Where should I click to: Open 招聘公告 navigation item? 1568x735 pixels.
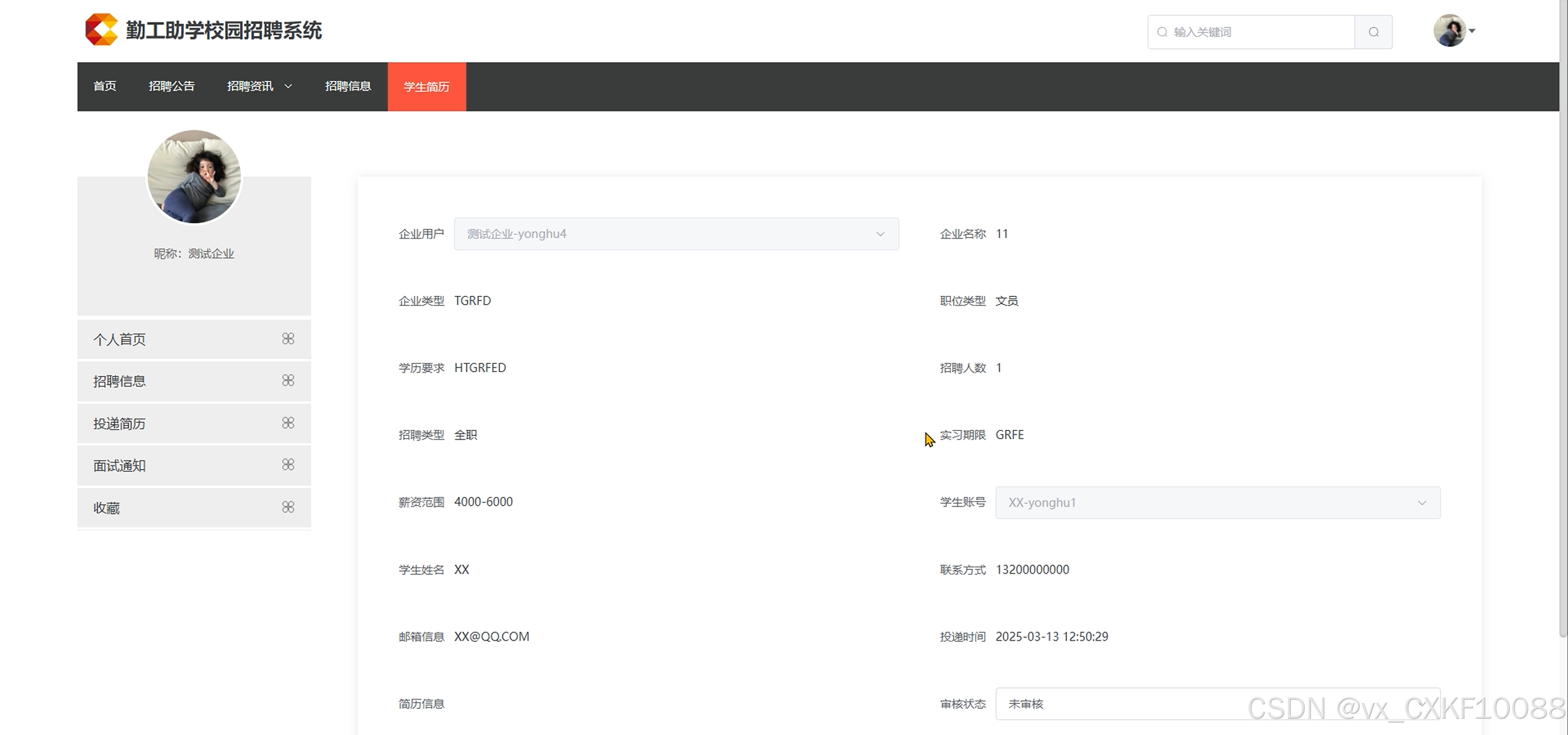[x=172, y=87]
